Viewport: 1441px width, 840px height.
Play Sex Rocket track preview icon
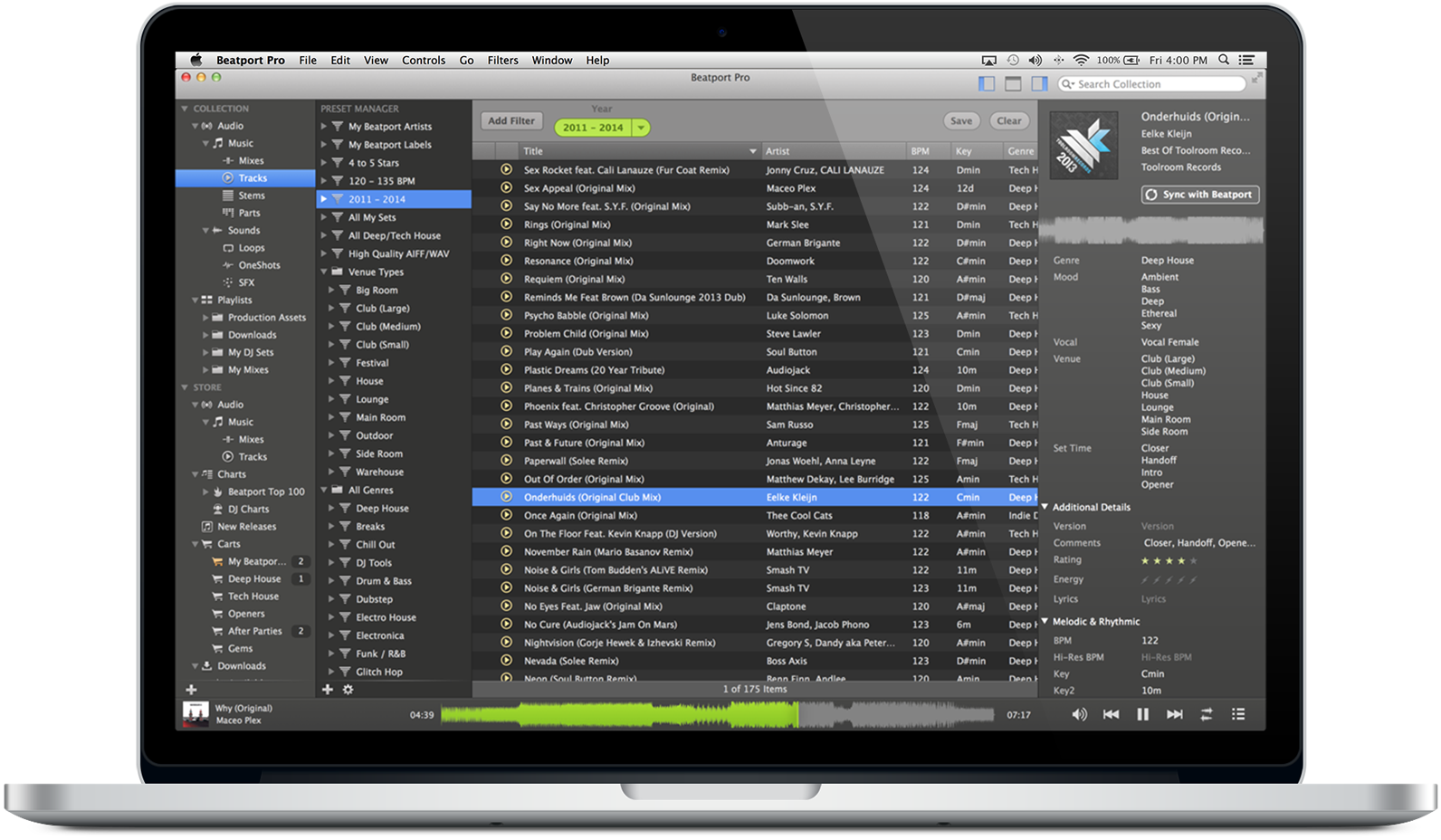pos(506,169)
